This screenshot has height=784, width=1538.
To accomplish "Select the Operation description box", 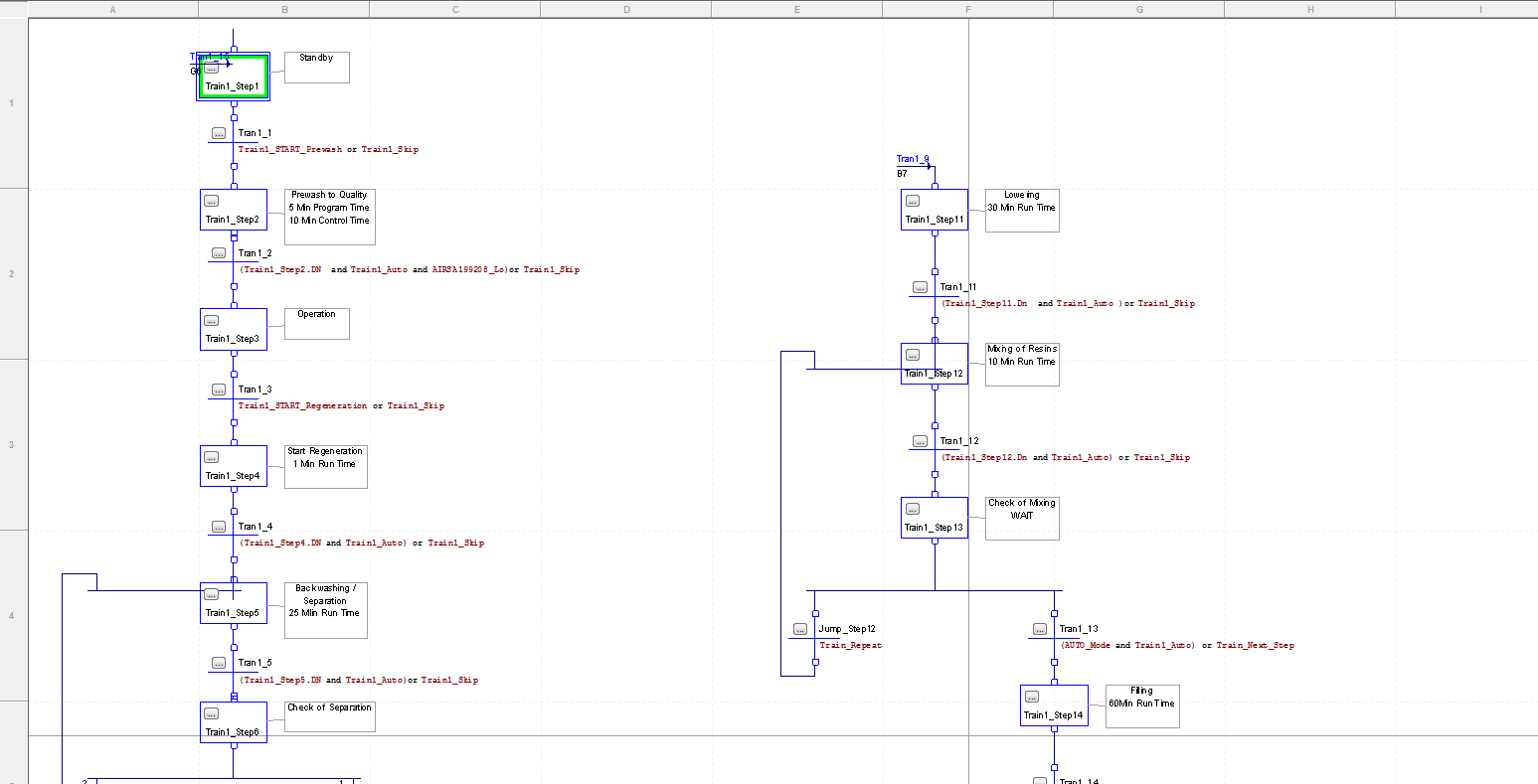I will 316,324.
